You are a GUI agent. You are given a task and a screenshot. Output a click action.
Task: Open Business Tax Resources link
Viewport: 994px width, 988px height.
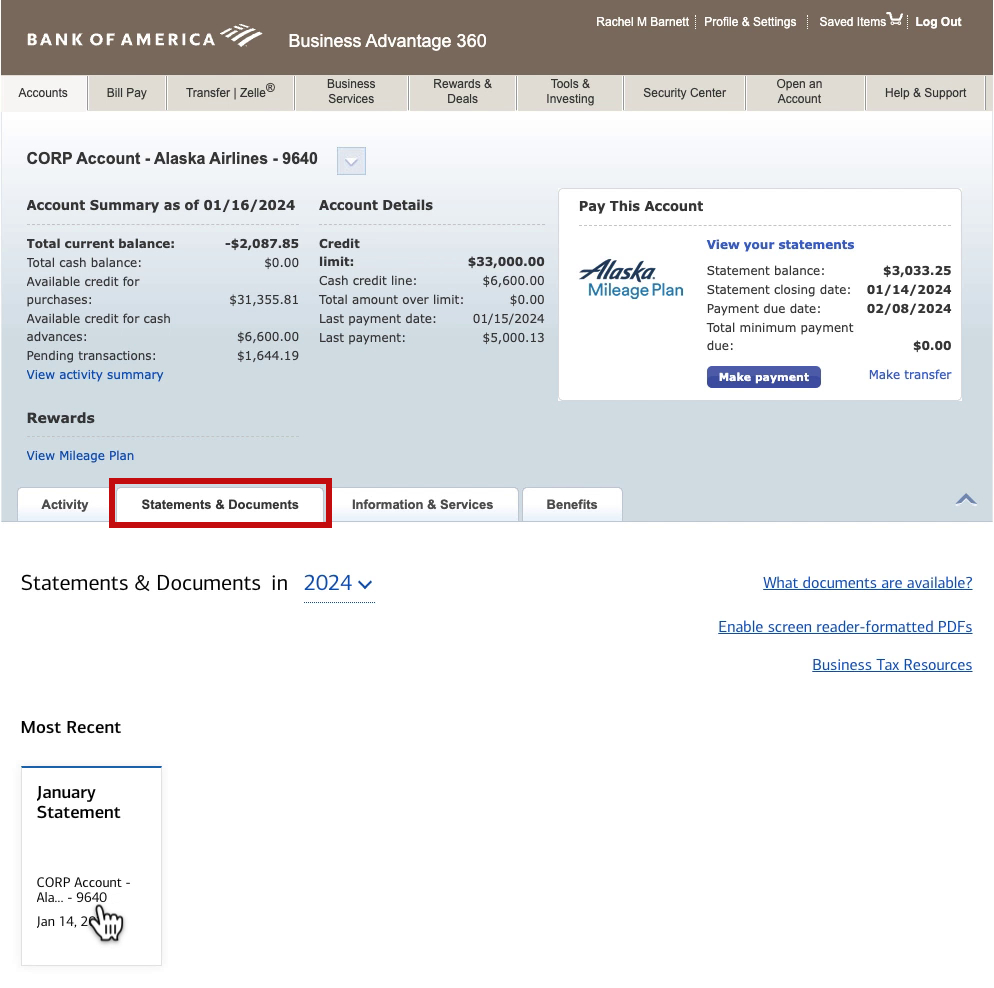click(x=892, y=665)
